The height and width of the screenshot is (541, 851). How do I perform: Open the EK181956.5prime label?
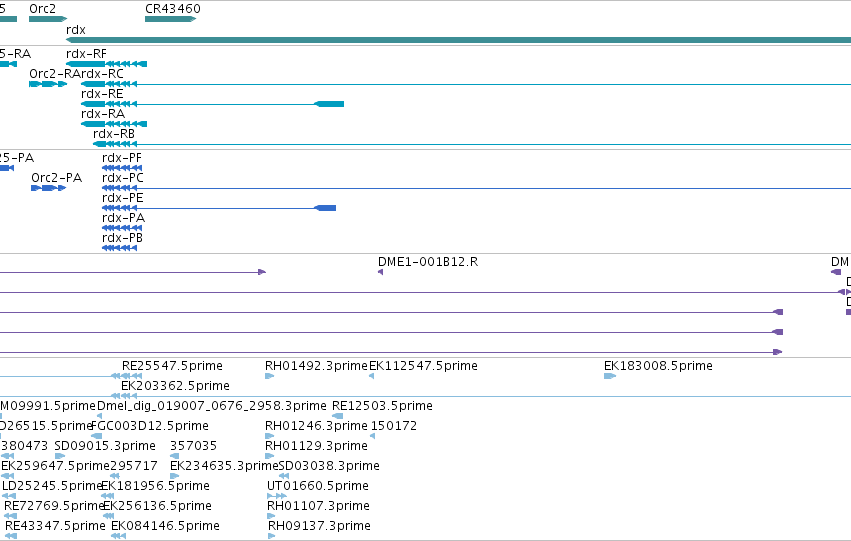tap(155, 487)
